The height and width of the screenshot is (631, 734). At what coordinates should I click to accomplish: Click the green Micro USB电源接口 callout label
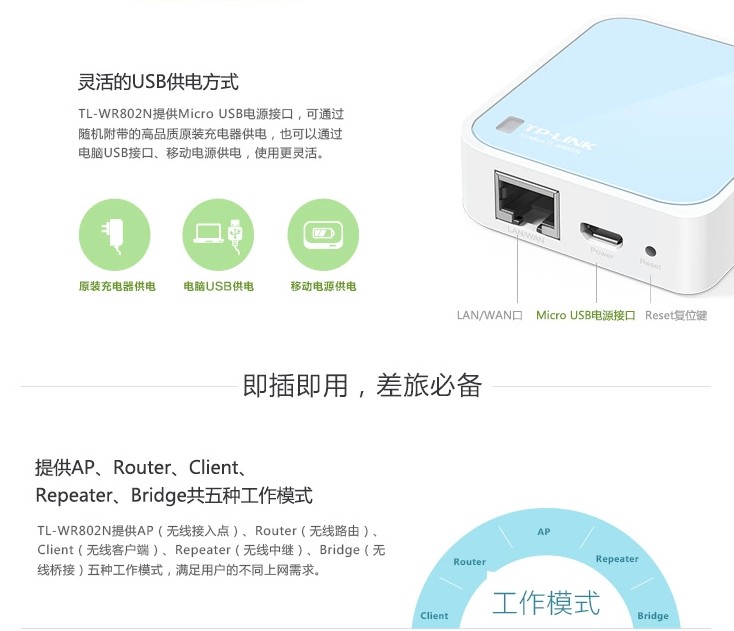[x=586, y=315]
